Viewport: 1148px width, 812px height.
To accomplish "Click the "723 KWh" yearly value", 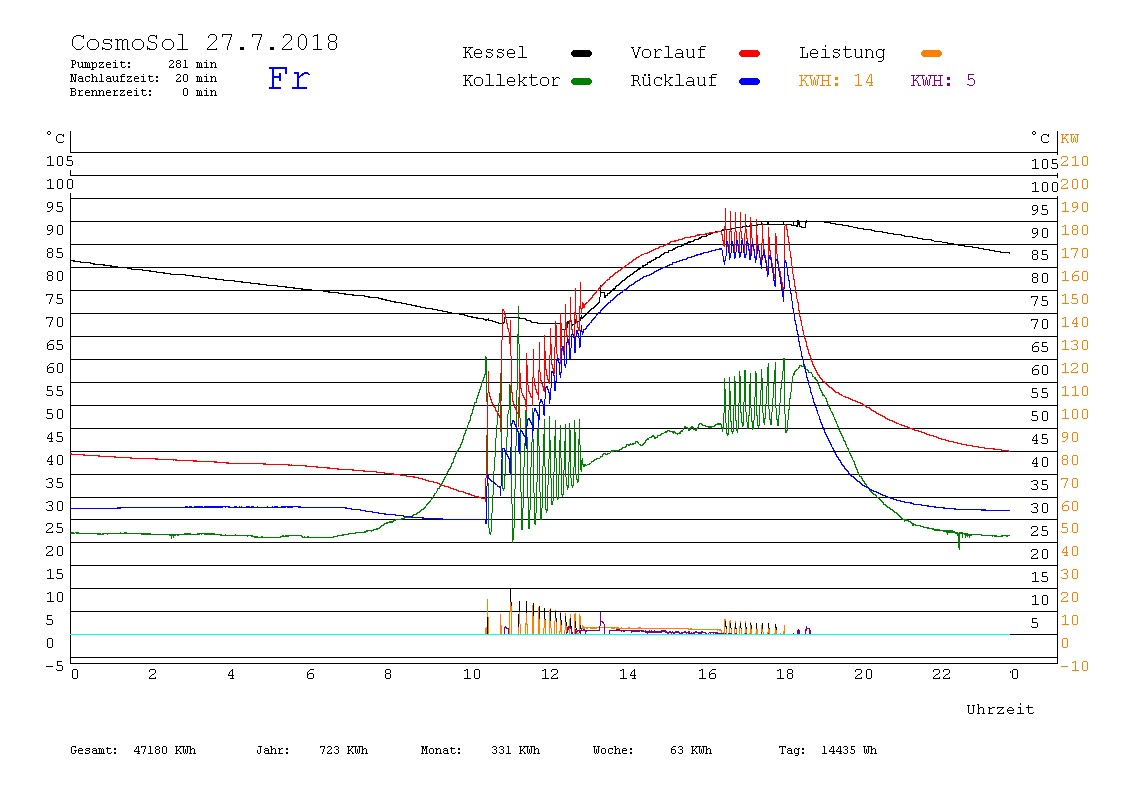I will coord(343,750).
